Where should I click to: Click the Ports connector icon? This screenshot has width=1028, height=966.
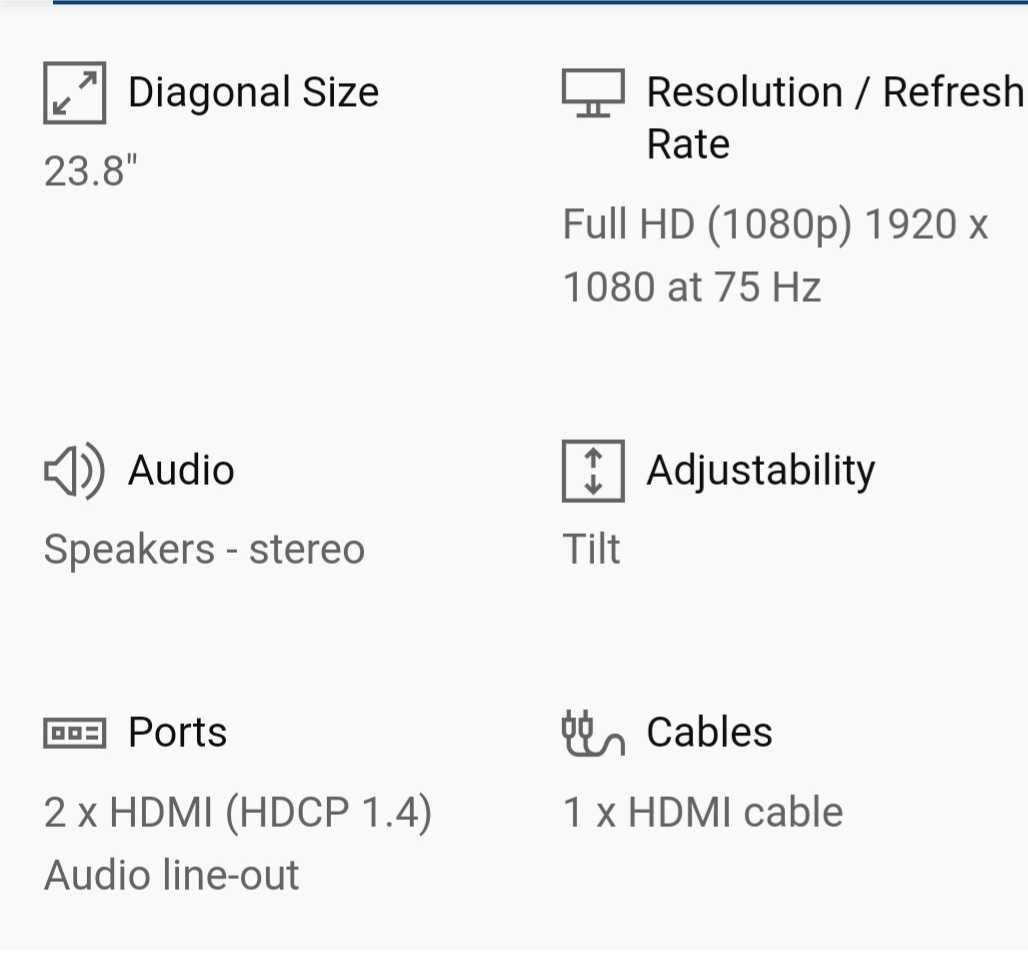(x=74, y=733)
